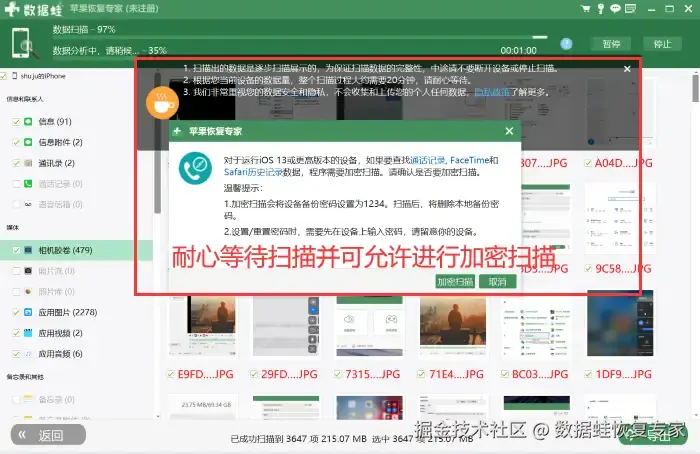Viewport: 700px width, 454px height.
Task: Toggle the 相机胶卷 (479) checkbox
Action: click(x=16, y=250)
